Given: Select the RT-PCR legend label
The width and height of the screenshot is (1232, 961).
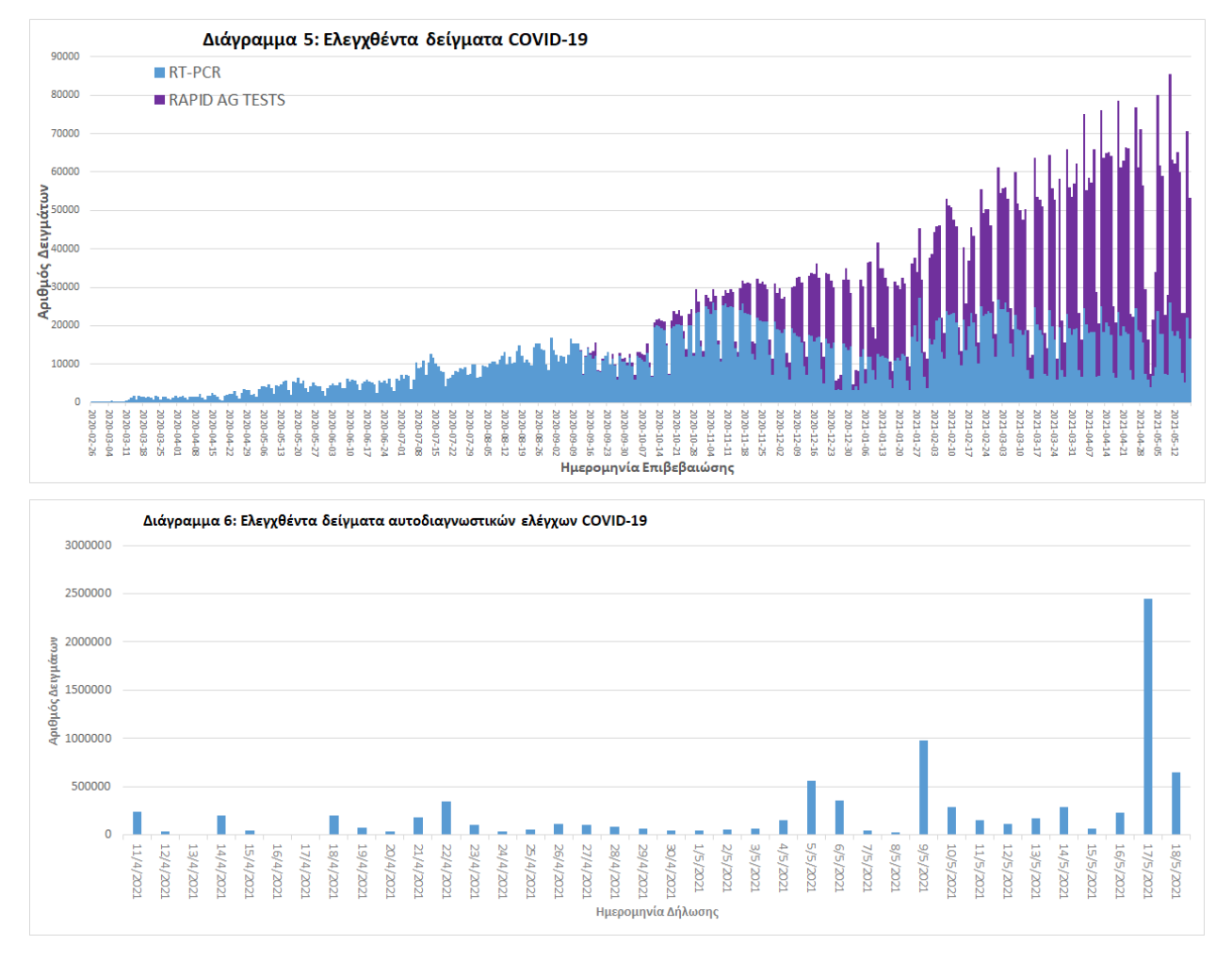Looking at the screenshot, I should coord(194,73).
